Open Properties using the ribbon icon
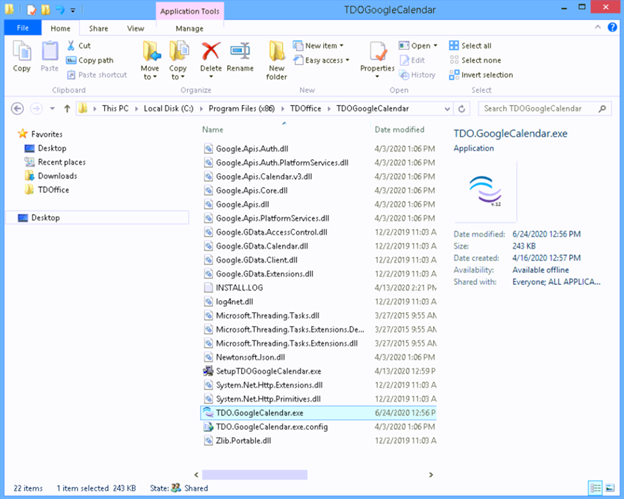 tap(377, 57)
